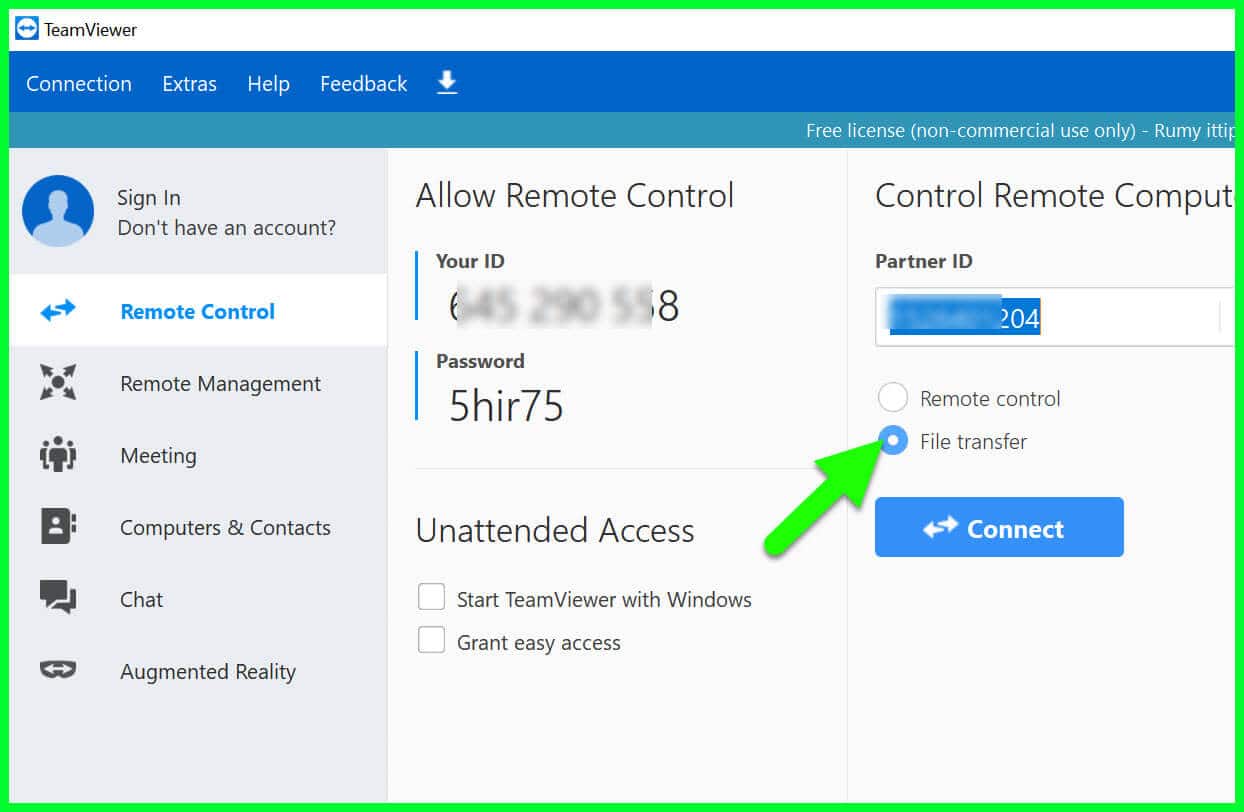Click the Computers & Contacts address book icon
Image resolution: width=1244 pixels, height=812 pixels.
click(x=58, y=527)
